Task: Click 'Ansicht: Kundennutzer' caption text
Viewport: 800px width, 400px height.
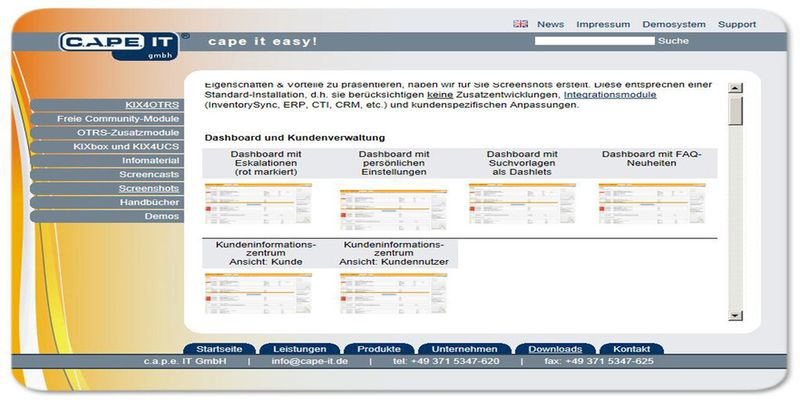Action: point(394,262)
